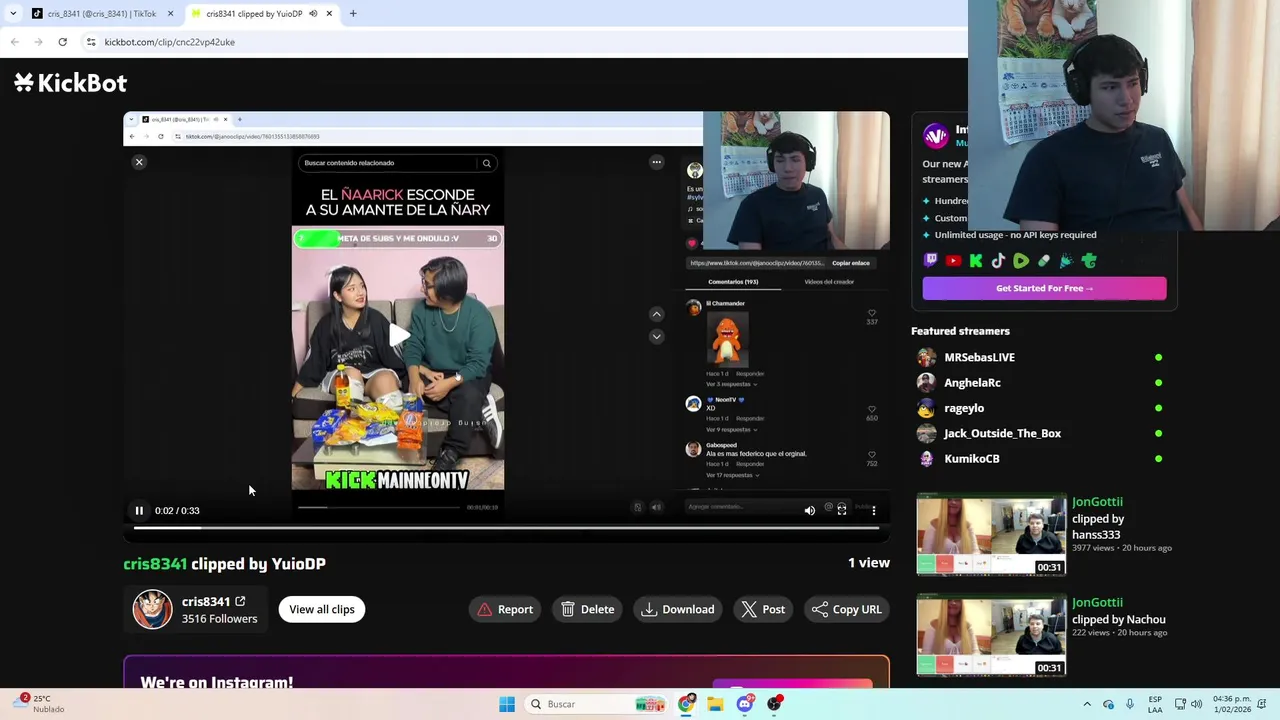Click the microphone tray icon
1280x720 pixels.
[x=1130, y=704]
